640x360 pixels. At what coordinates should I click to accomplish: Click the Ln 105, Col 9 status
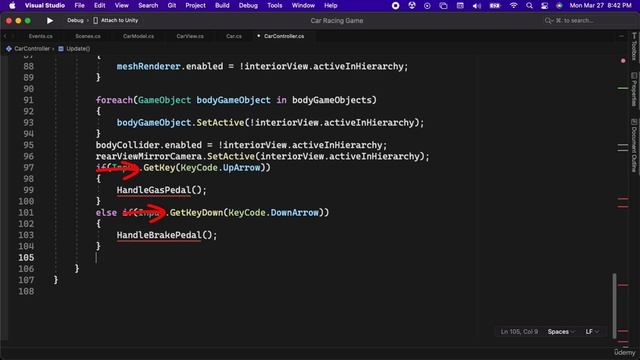519,332
